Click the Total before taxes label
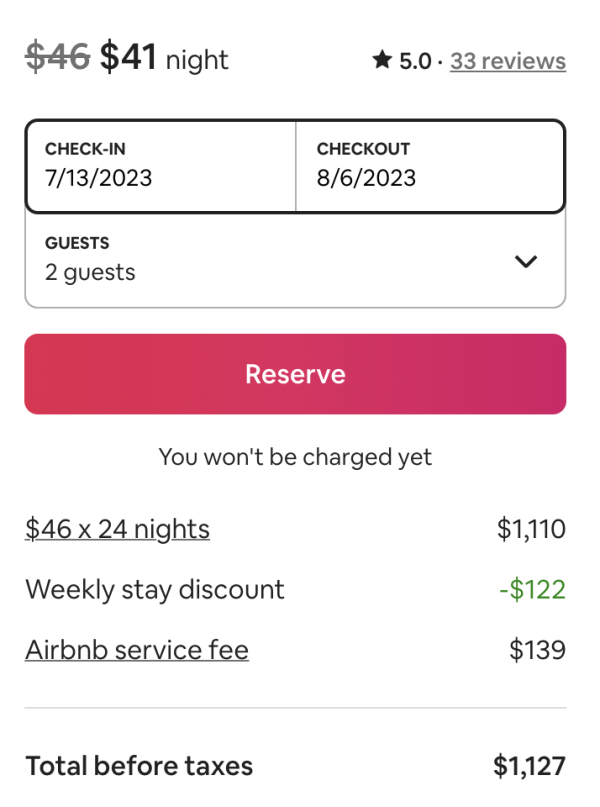The width and height of the screenshot is (600, 807). (x=139, y=766)
